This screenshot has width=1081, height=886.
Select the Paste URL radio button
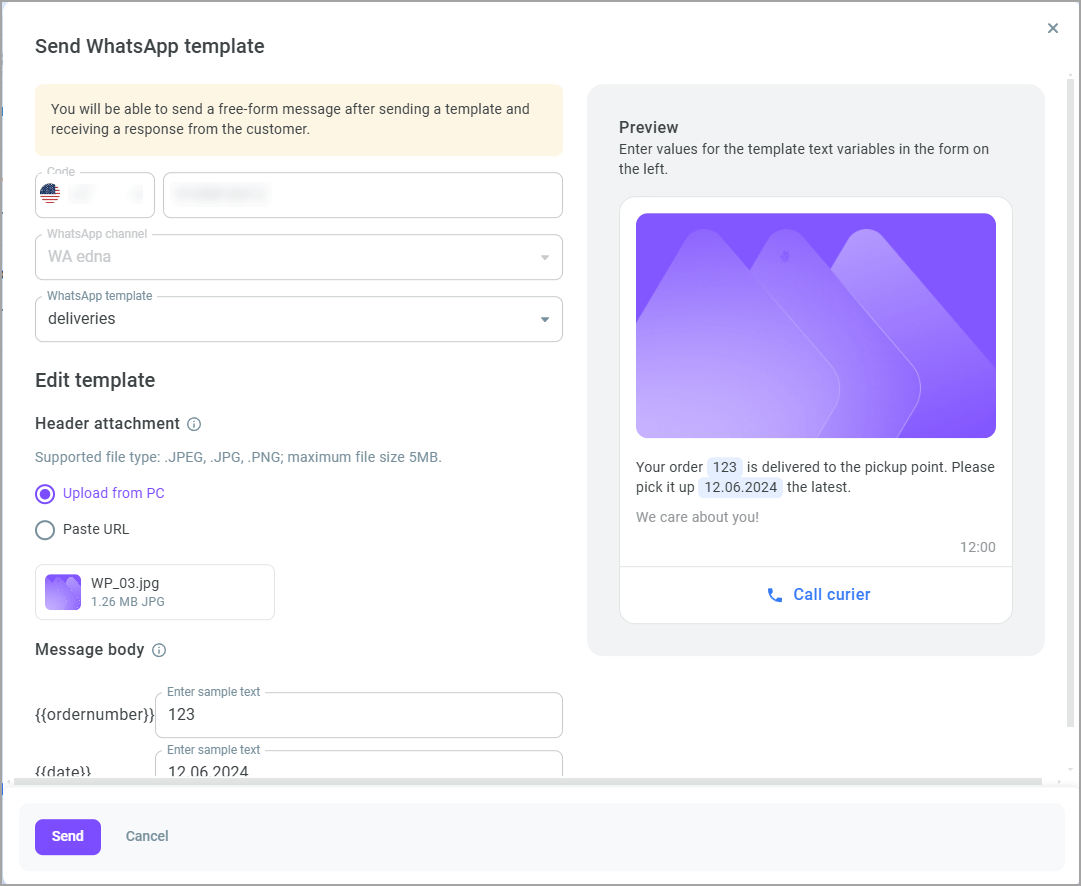(x=45, y=530)
